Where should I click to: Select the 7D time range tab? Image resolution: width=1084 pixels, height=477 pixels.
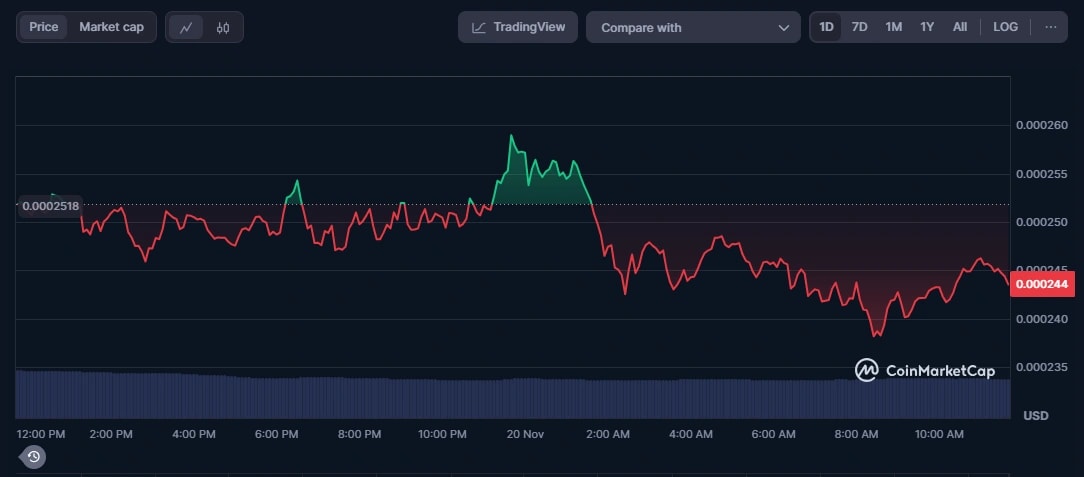click(x=859, y=27)
